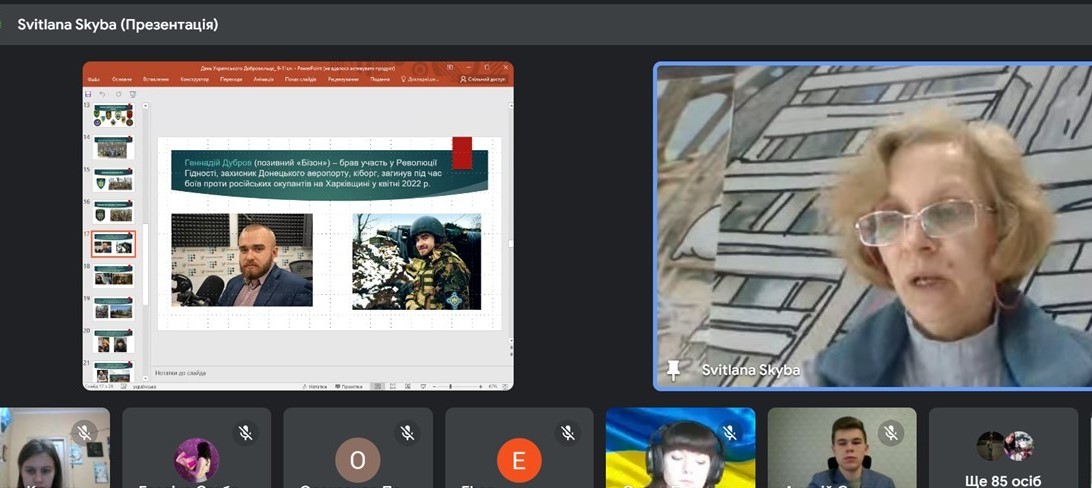
Task: Start slideshow from quick access toolbar icon
Action: coord(132,94)
